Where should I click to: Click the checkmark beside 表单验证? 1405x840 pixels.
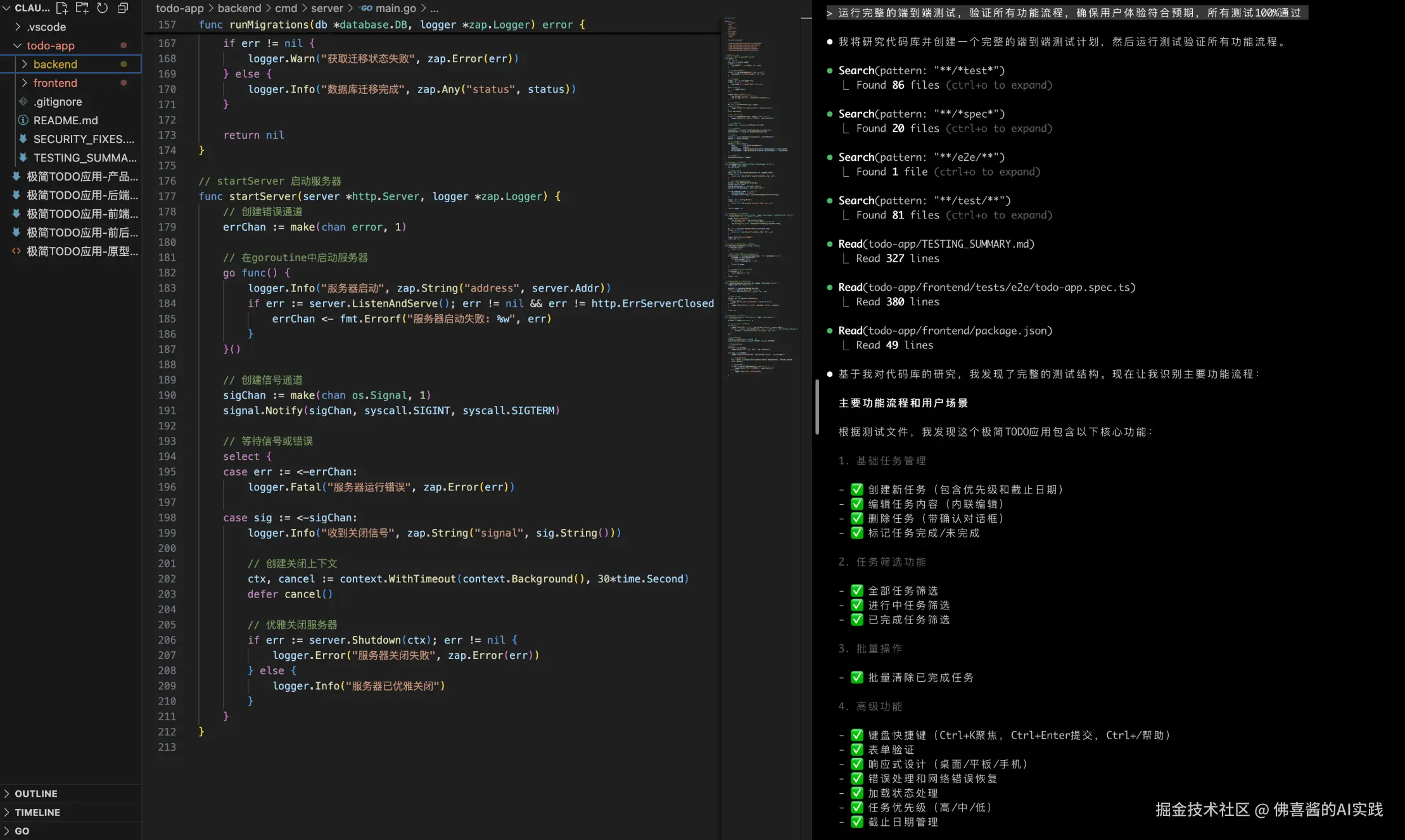857,749
